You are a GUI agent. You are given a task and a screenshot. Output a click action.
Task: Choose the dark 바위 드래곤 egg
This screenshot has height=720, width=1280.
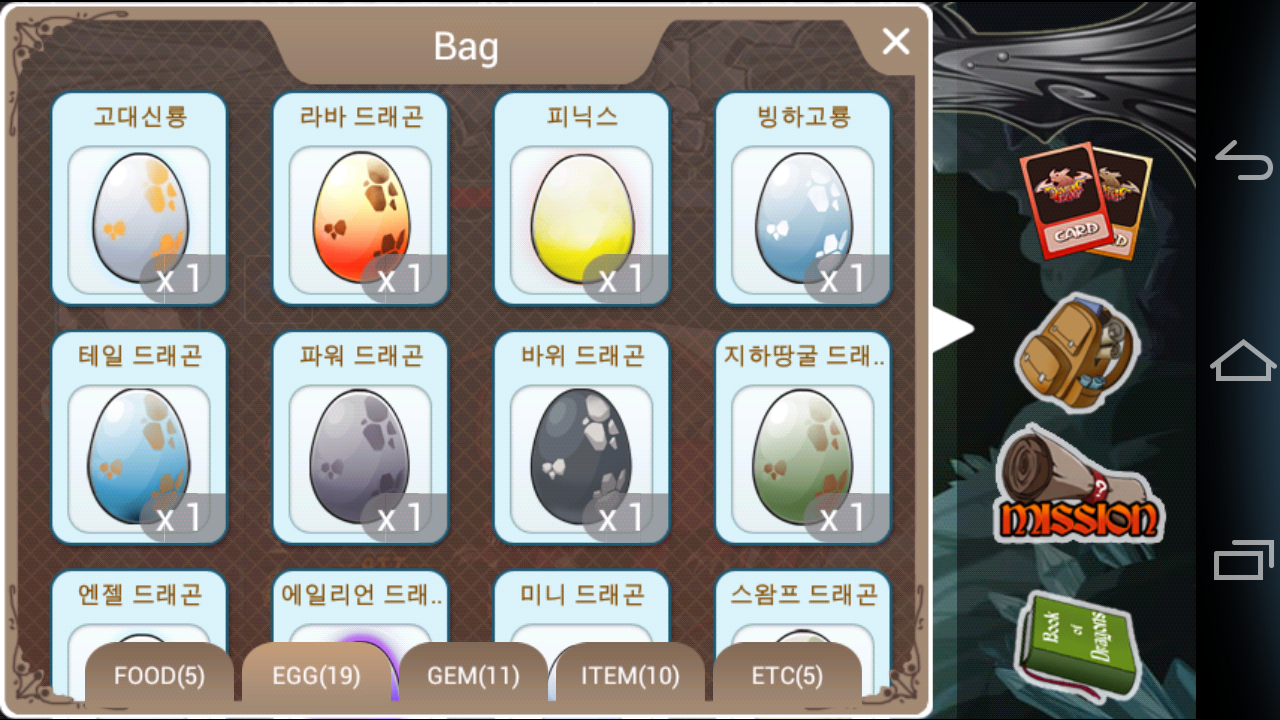click(x=582, y=437)
